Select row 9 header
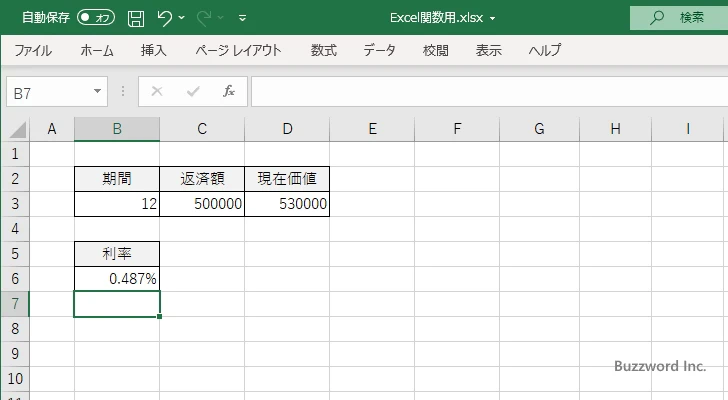 15,354
